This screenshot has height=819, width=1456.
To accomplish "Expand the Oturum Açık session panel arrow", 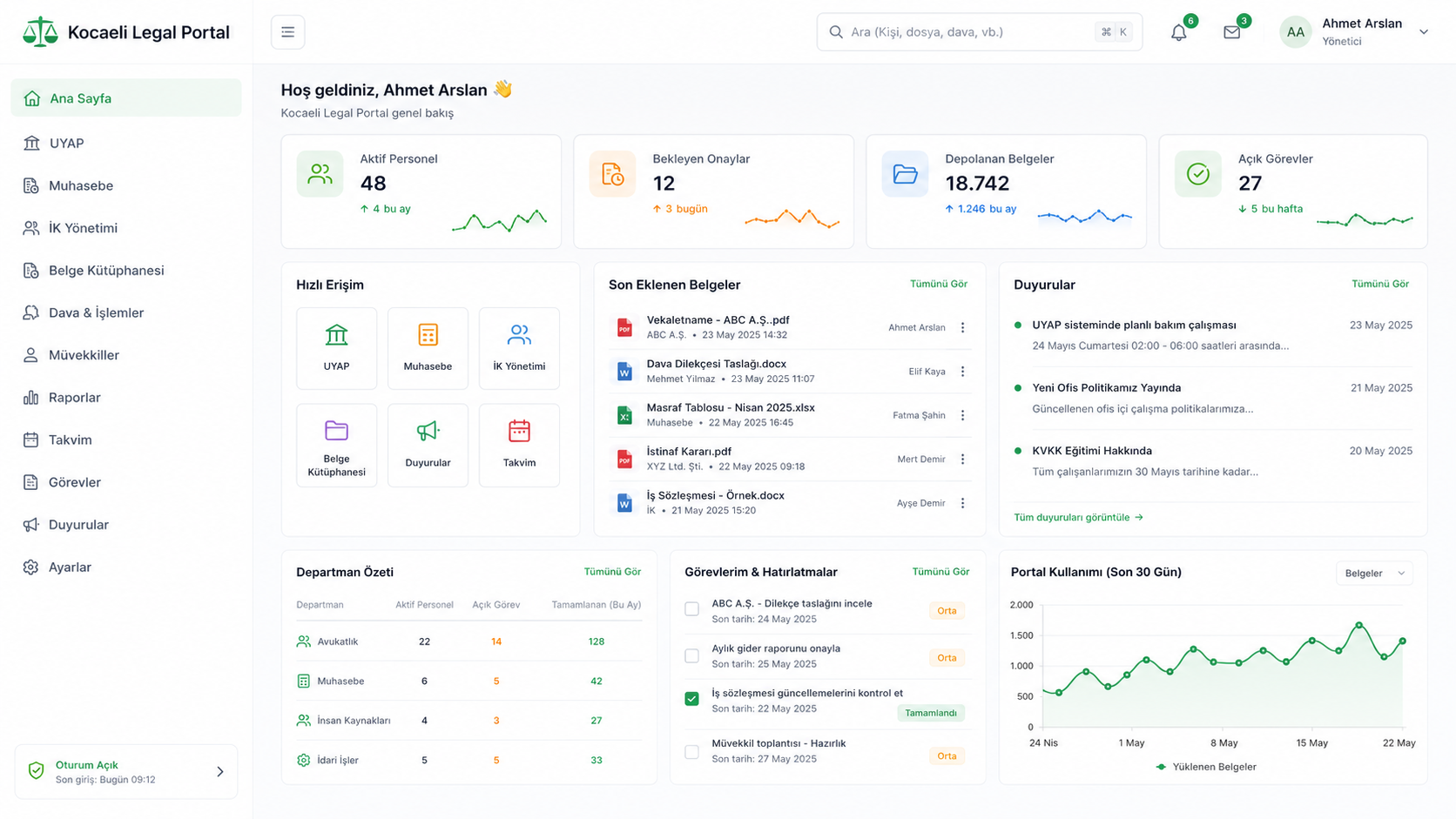I will click(x=219, y=771).
